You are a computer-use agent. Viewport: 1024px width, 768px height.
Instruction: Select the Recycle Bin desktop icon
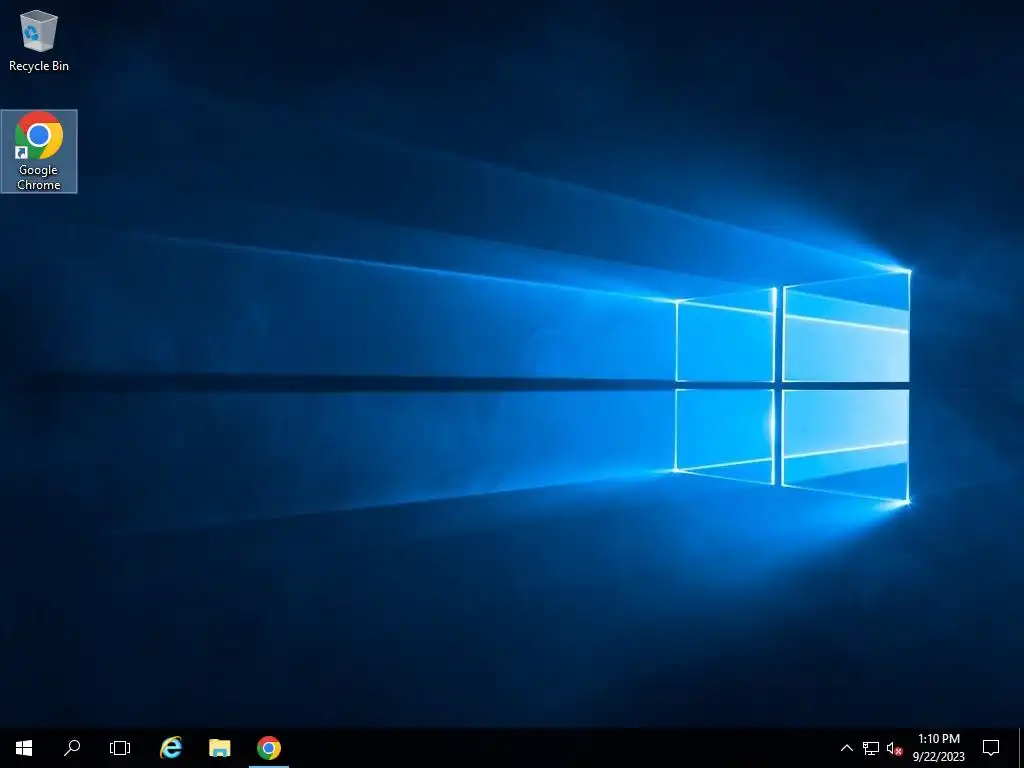39,40
